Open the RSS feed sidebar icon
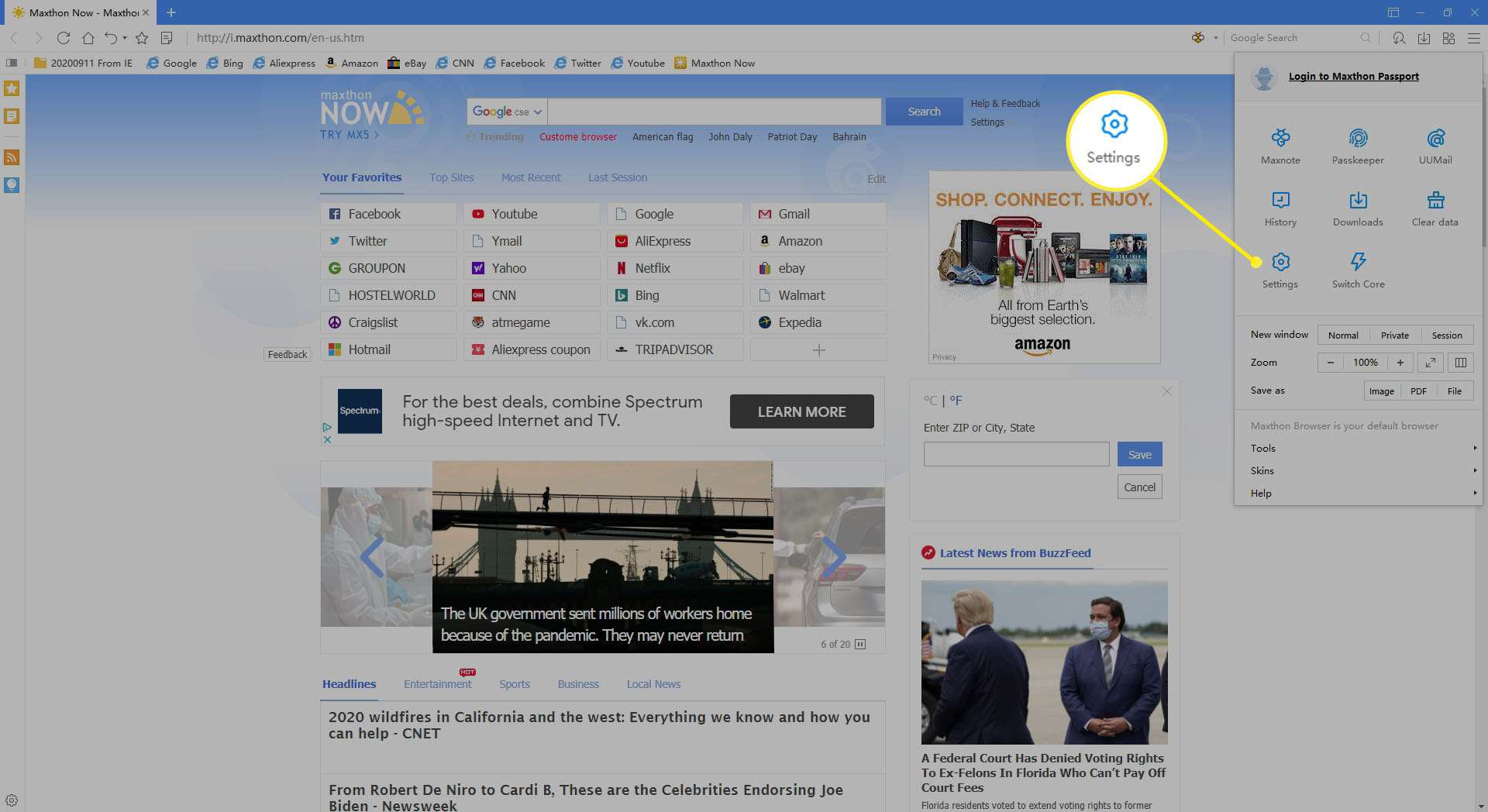 tap(12, 157)
